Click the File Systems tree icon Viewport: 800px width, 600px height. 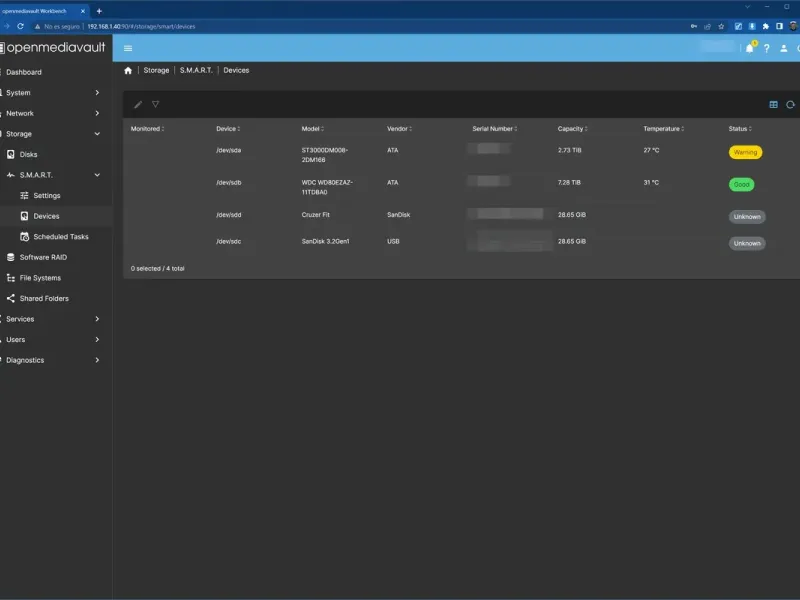click(x=11, y=278)
